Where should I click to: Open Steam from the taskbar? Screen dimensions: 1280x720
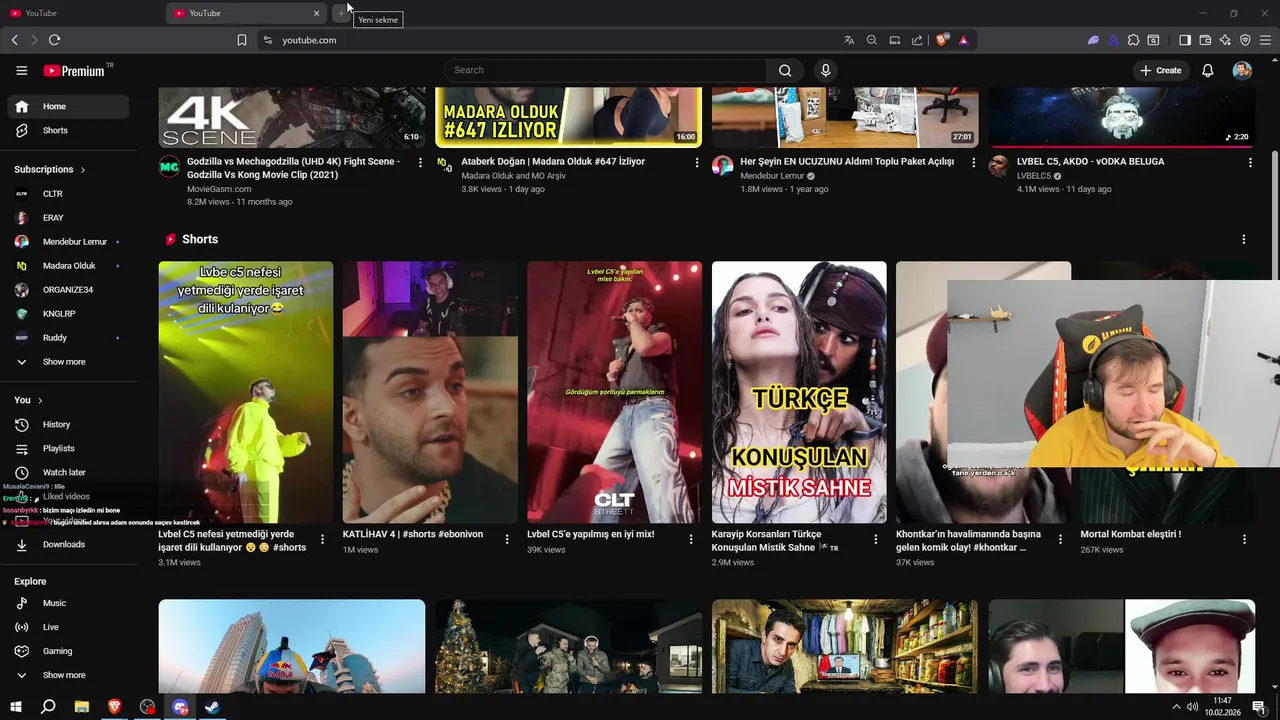click(x=213, y=707)
